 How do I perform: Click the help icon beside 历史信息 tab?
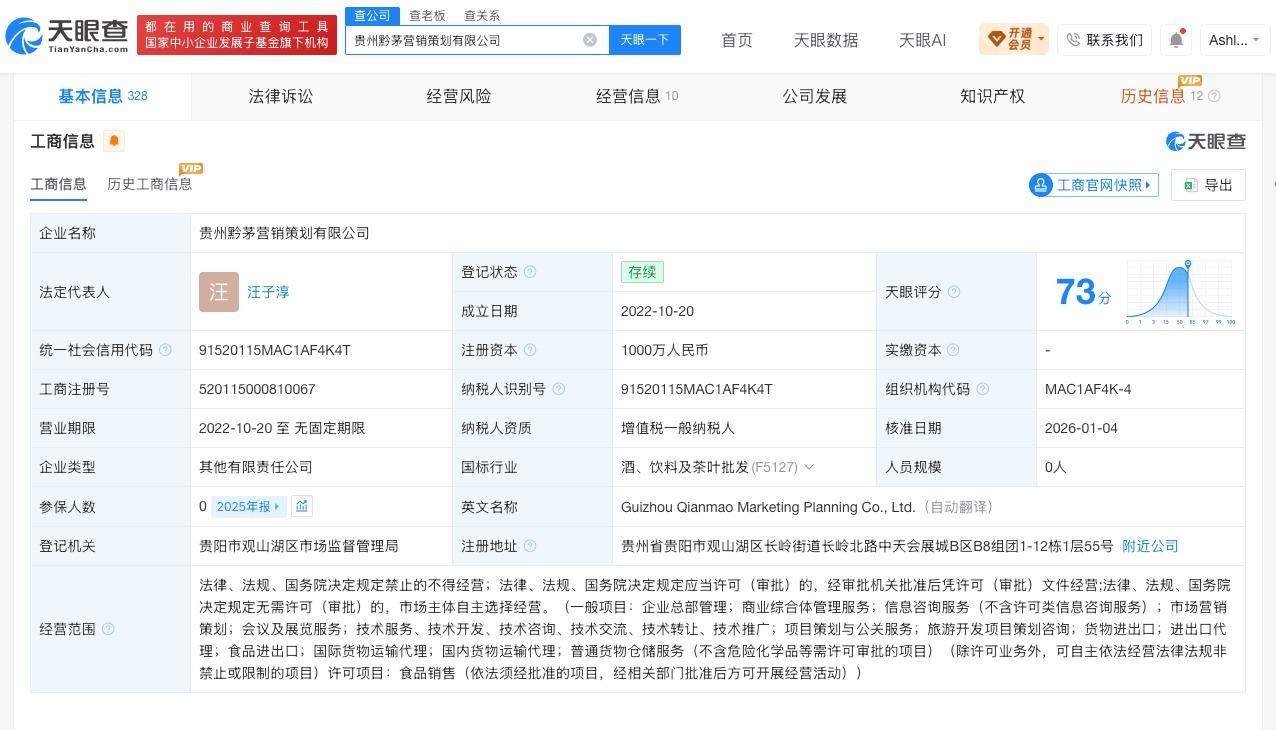point(1214,97)
